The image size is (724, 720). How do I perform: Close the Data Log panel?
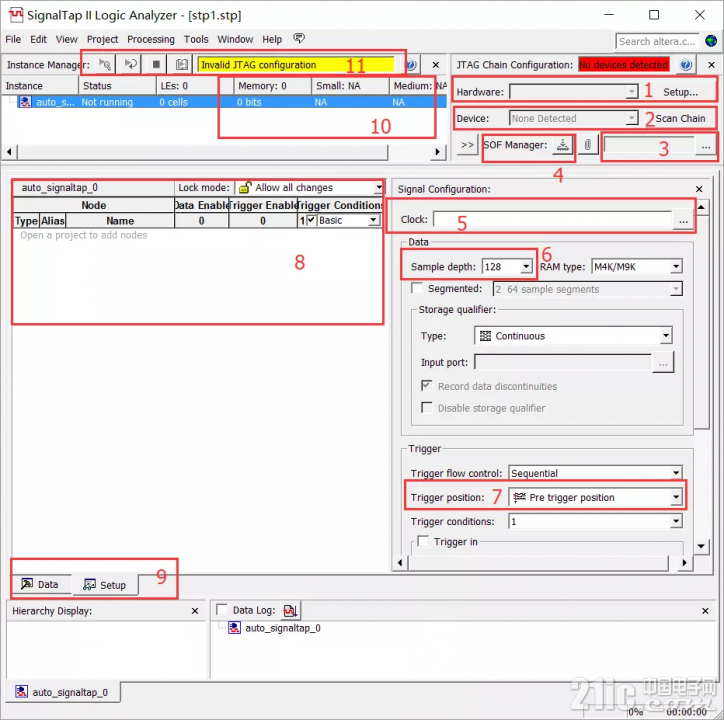point(705,611)
